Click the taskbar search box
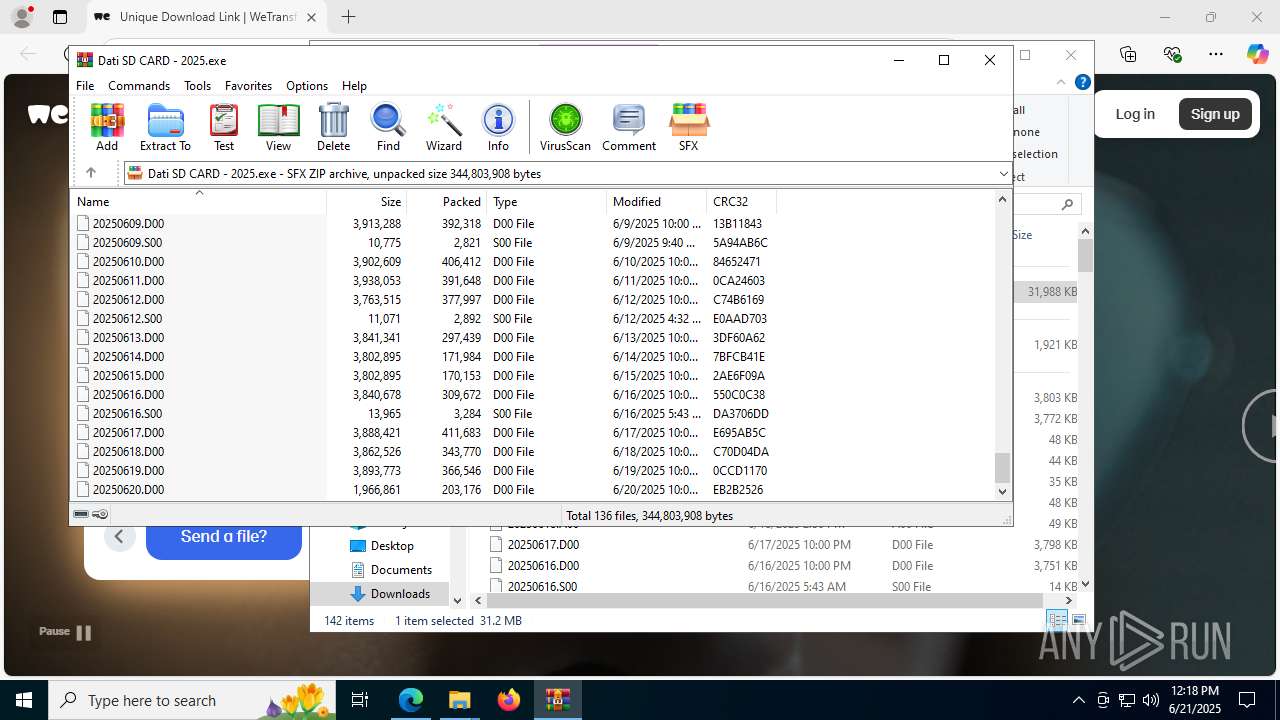This screenshot has height=720, width=1280. click(190, 700)
